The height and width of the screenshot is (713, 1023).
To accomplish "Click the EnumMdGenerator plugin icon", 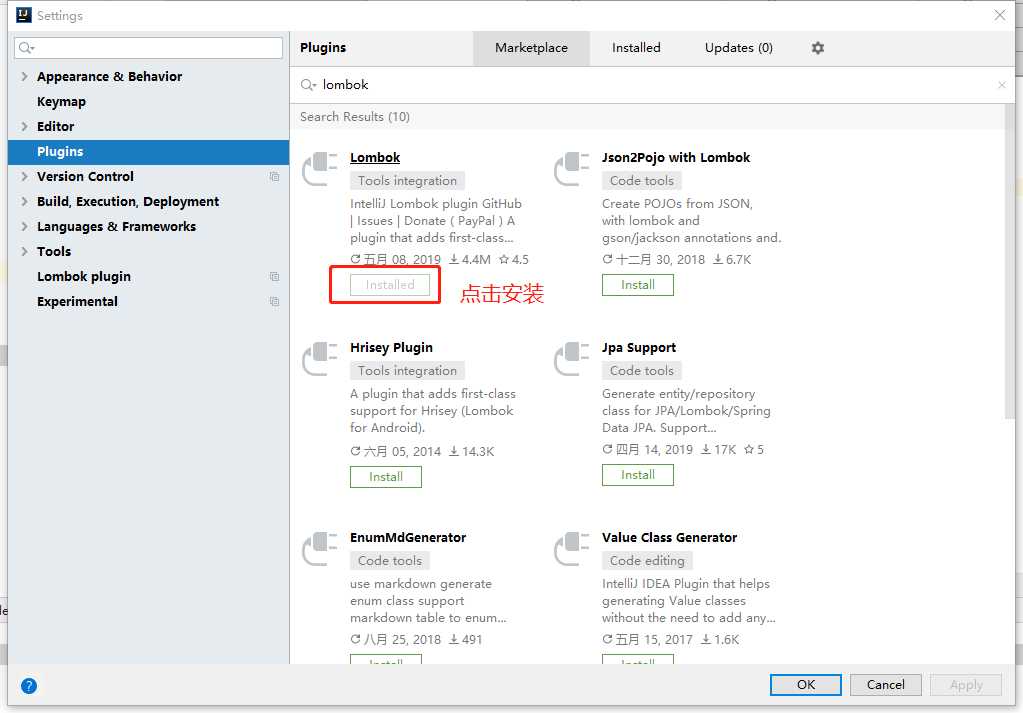I will 320,549.
